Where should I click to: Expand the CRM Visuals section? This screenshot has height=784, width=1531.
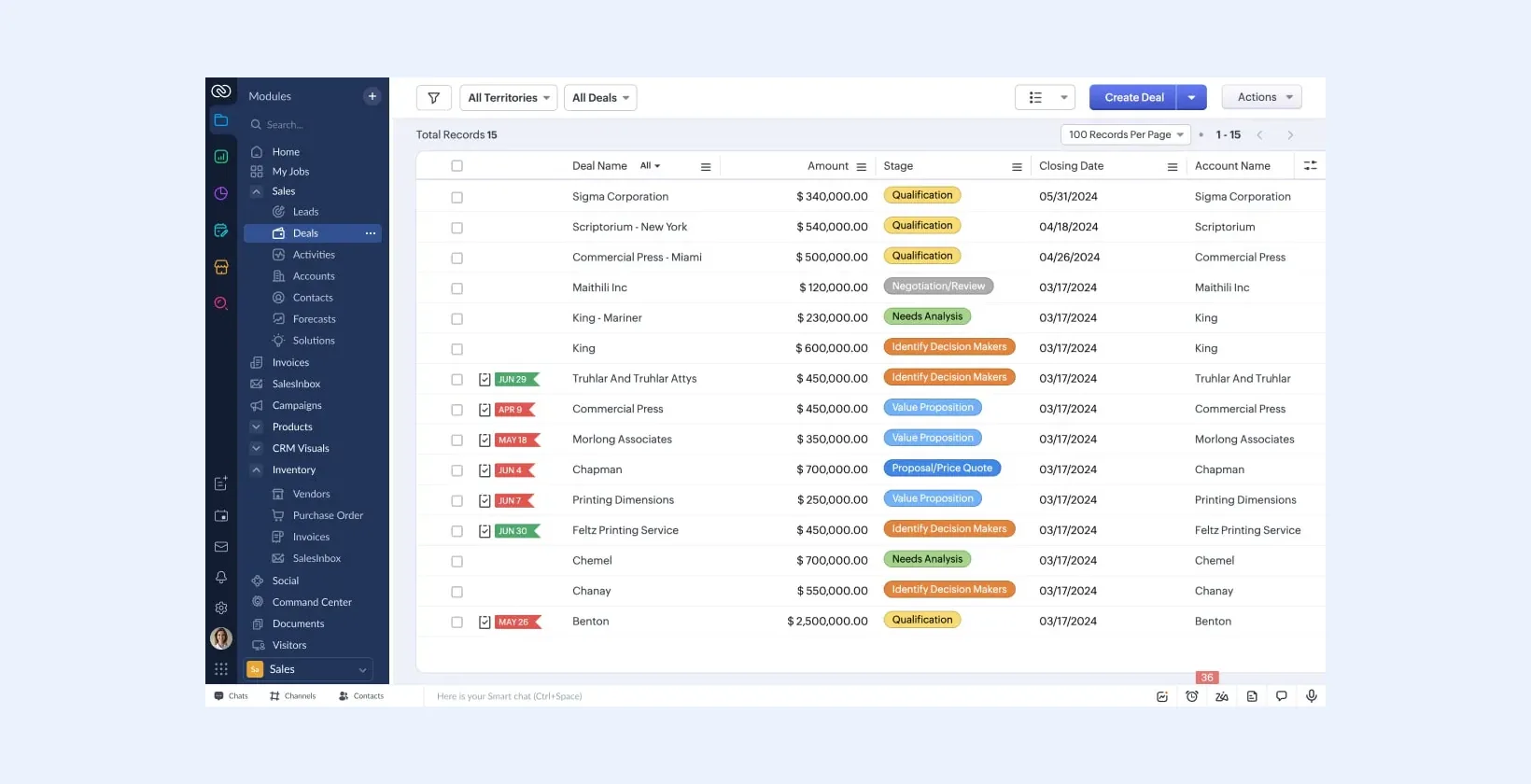[x=257, y=448]
